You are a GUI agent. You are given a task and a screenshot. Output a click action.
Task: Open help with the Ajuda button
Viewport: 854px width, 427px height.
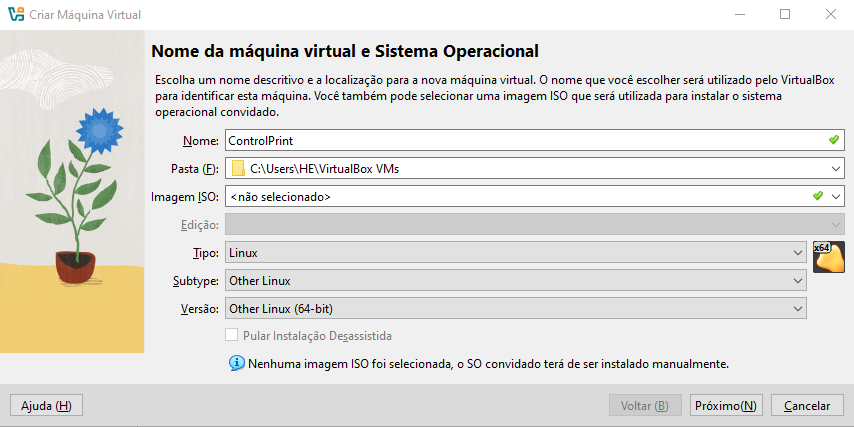(x=46, y=405)
